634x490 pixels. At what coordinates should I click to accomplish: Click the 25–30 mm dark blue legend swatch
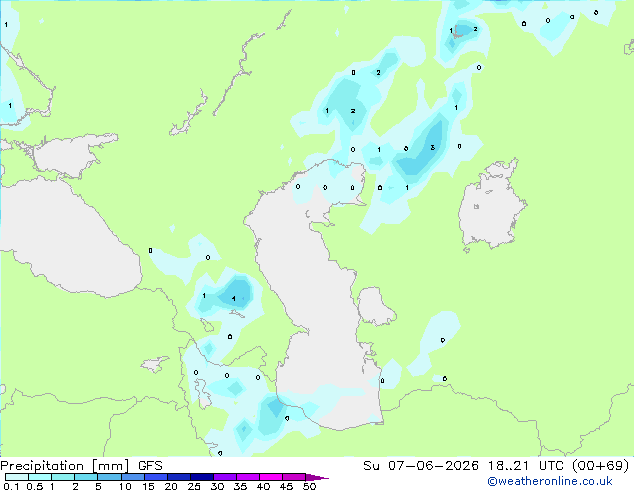[201, 477]
